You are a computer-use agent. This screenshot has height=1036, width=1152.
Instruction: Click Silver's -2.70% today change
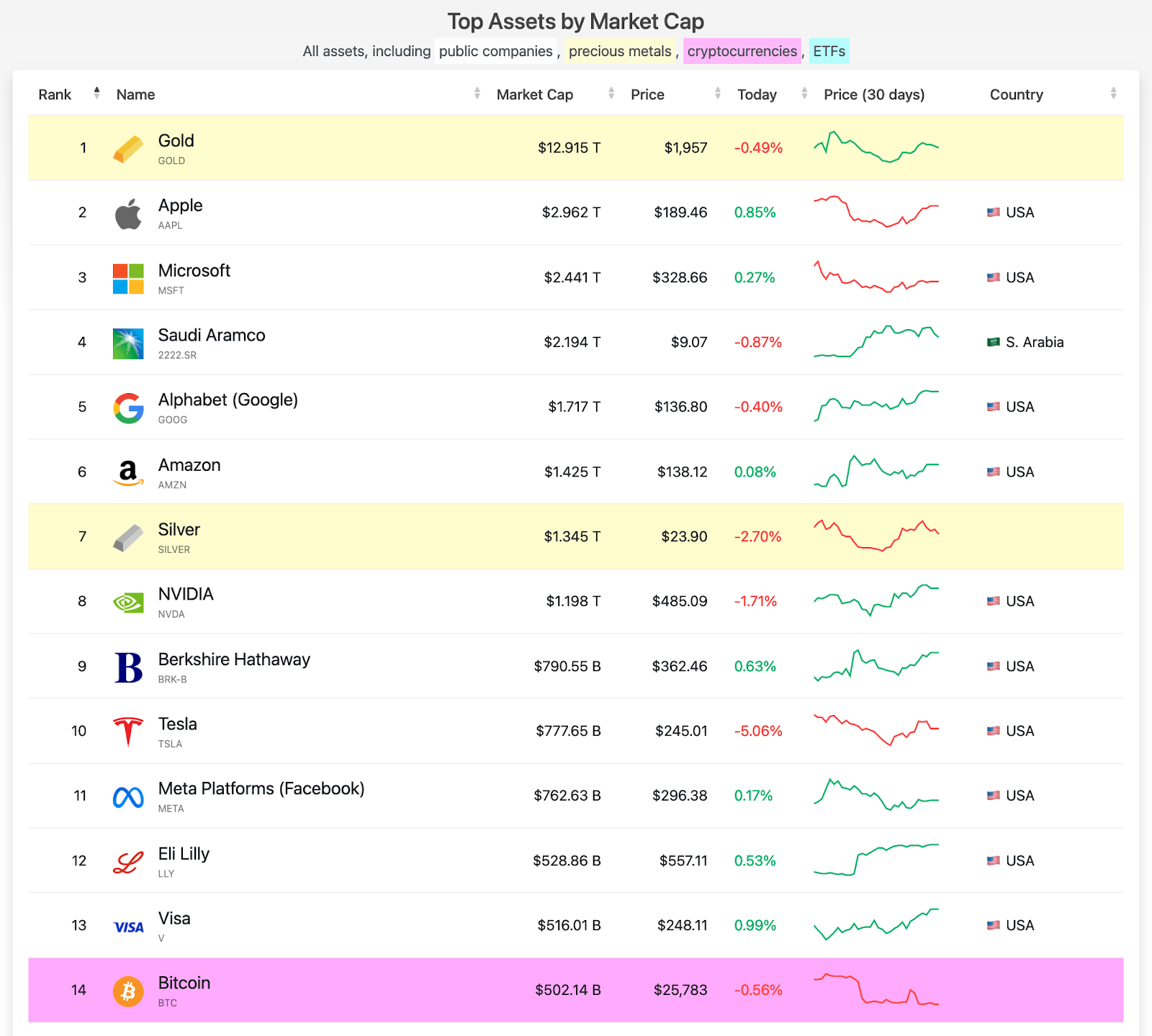point(757,536)
